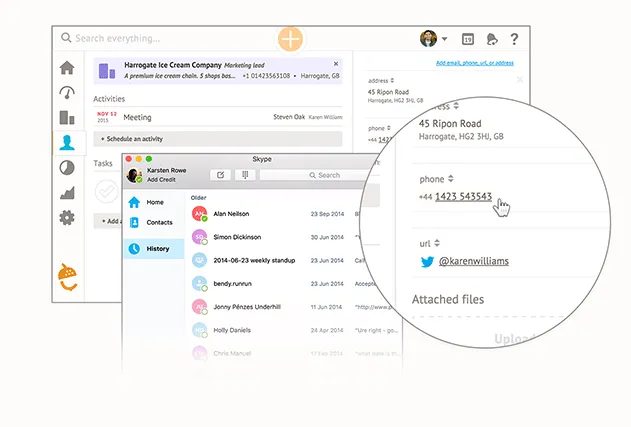
Task: Click Harrogate Ice Cream Company building icon
Action: pos(107,71)
